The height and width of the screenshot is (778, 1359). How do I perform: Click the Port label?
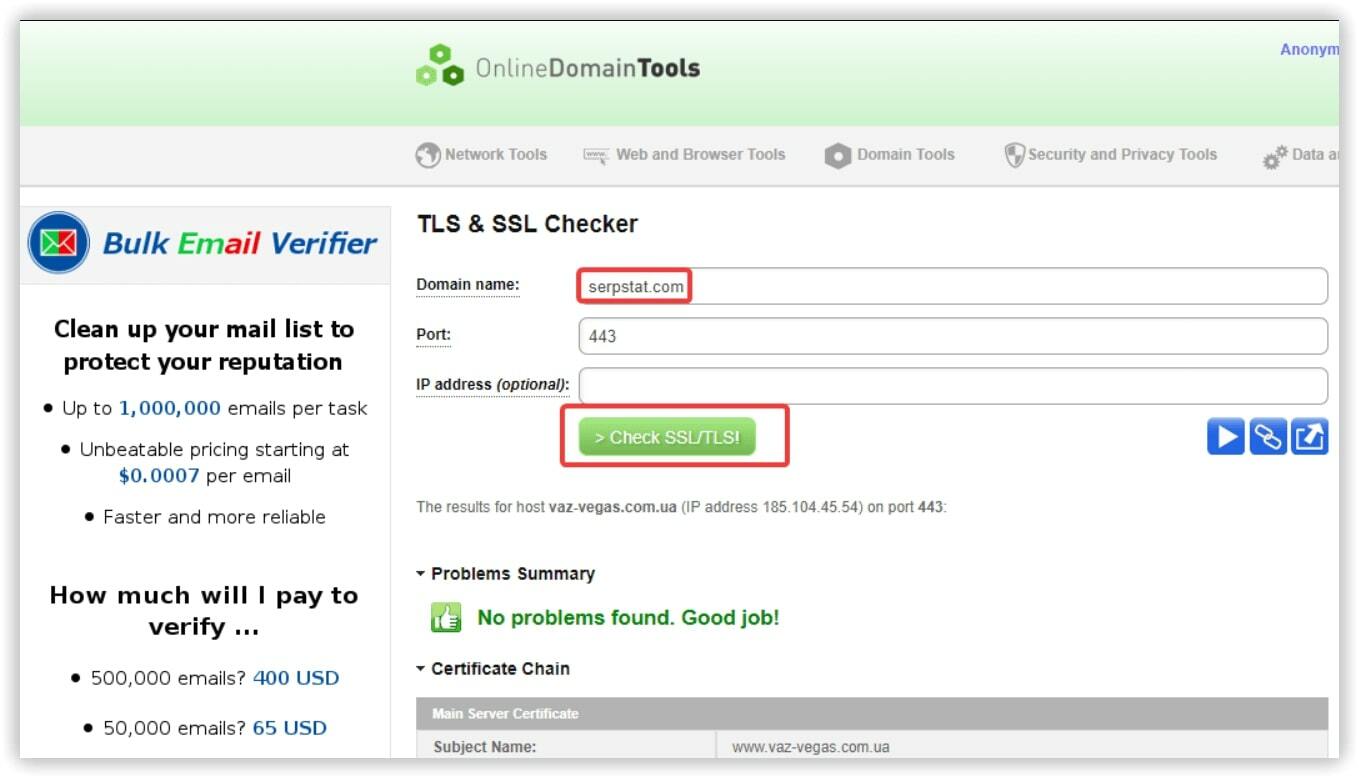click(x=434, y=335)
